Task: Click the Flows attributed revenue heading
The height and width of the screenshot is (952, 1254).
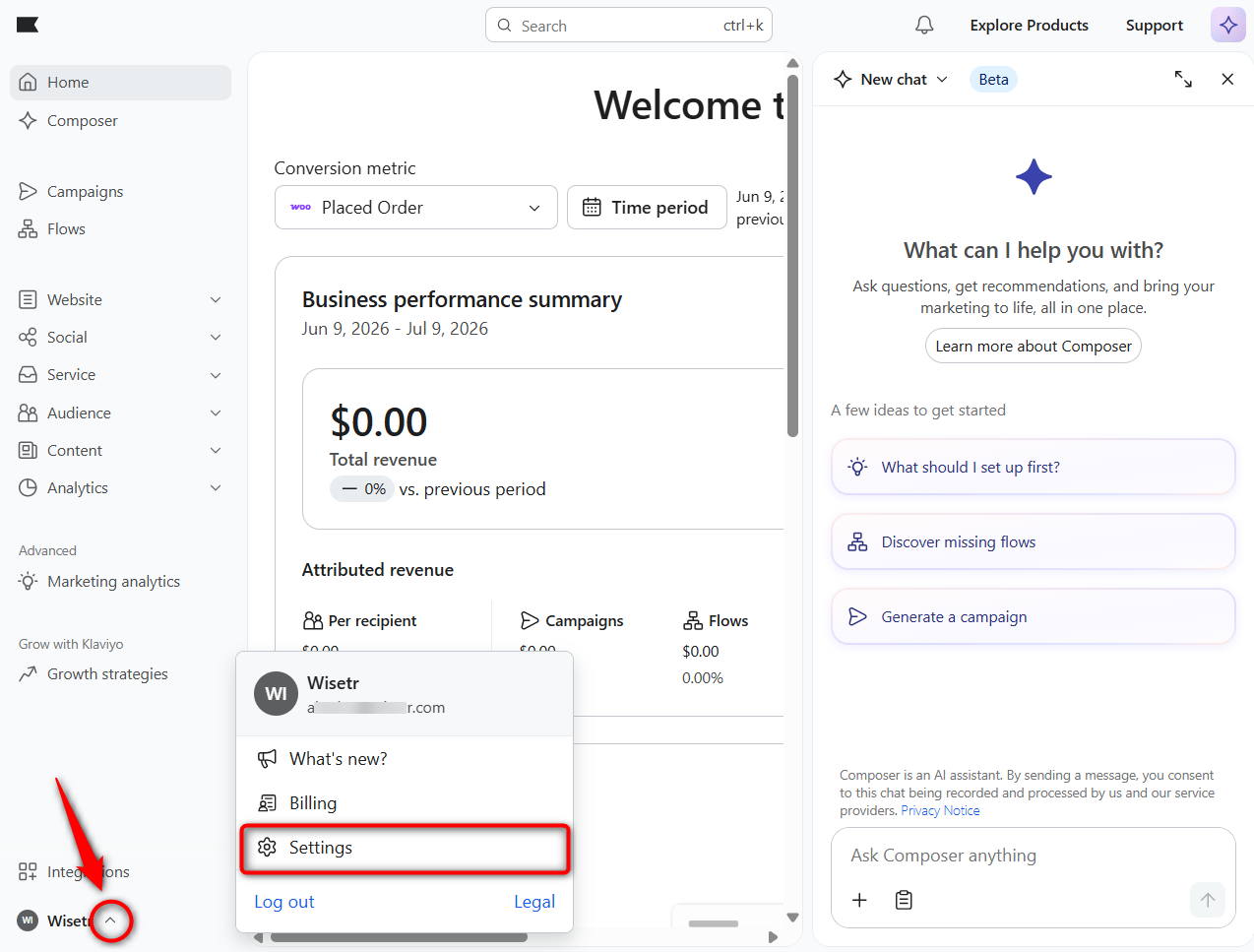Action: [716, 621]
